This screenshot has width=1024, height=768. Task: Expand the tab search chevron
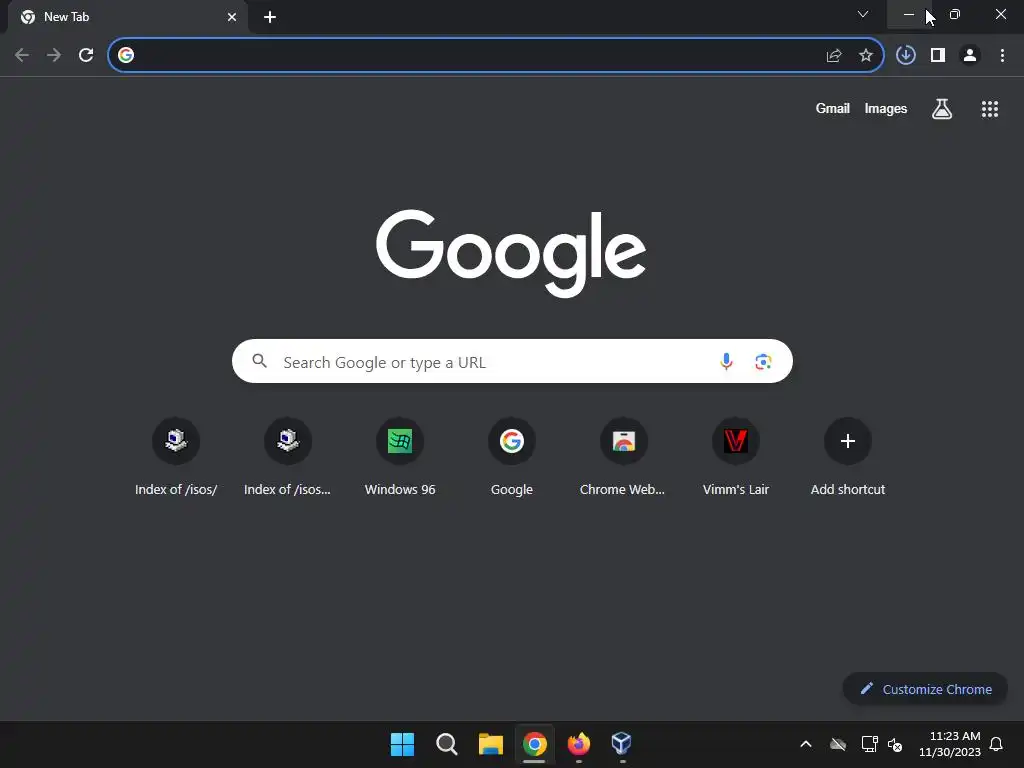(x=863, y=14)
